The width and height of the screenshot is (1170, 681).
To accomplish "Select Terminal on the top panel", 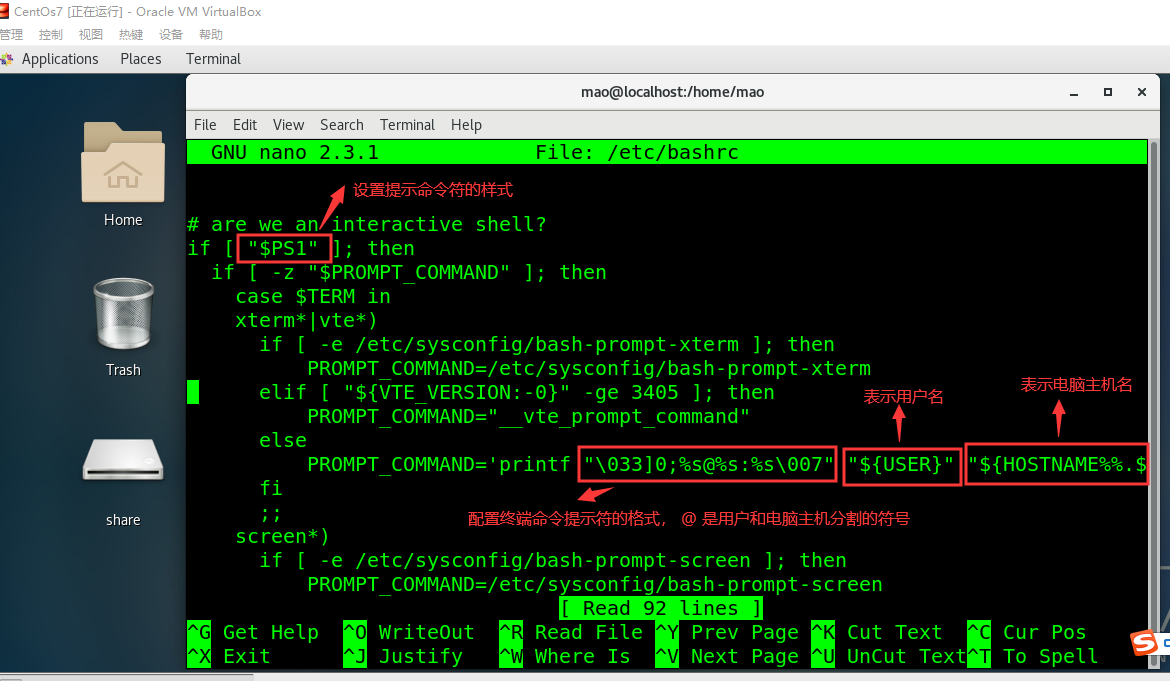I will [x=212, y=59].
